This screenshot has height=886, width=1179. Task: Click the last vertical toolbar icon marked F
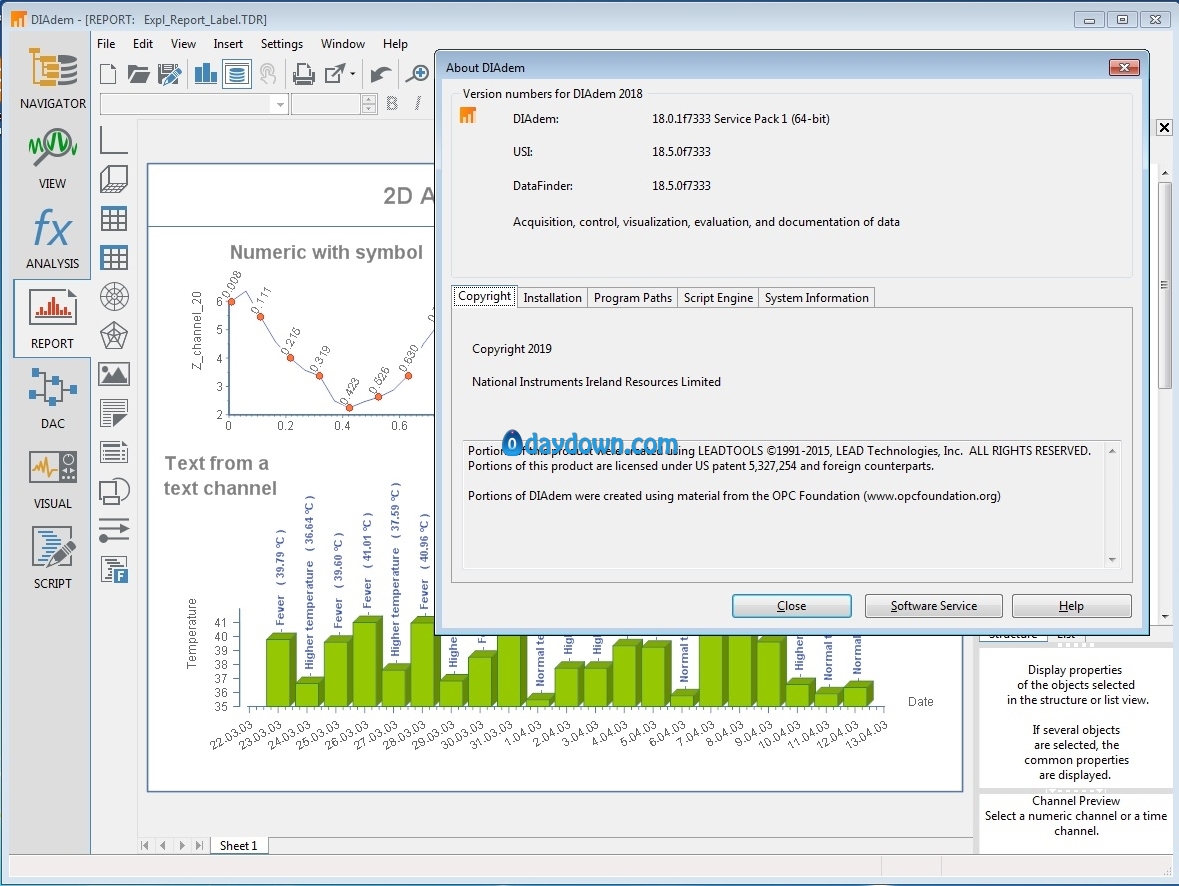point(114,569)
